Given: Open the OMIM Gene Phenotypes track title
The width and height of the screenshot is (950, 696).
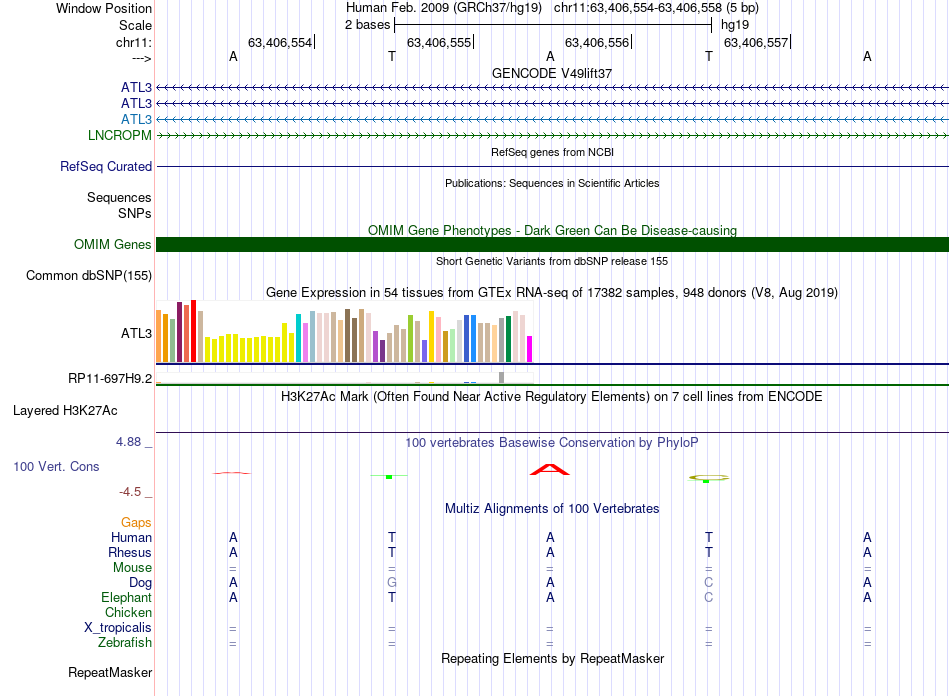Looking at the screenshot, I should coord(552,230).
